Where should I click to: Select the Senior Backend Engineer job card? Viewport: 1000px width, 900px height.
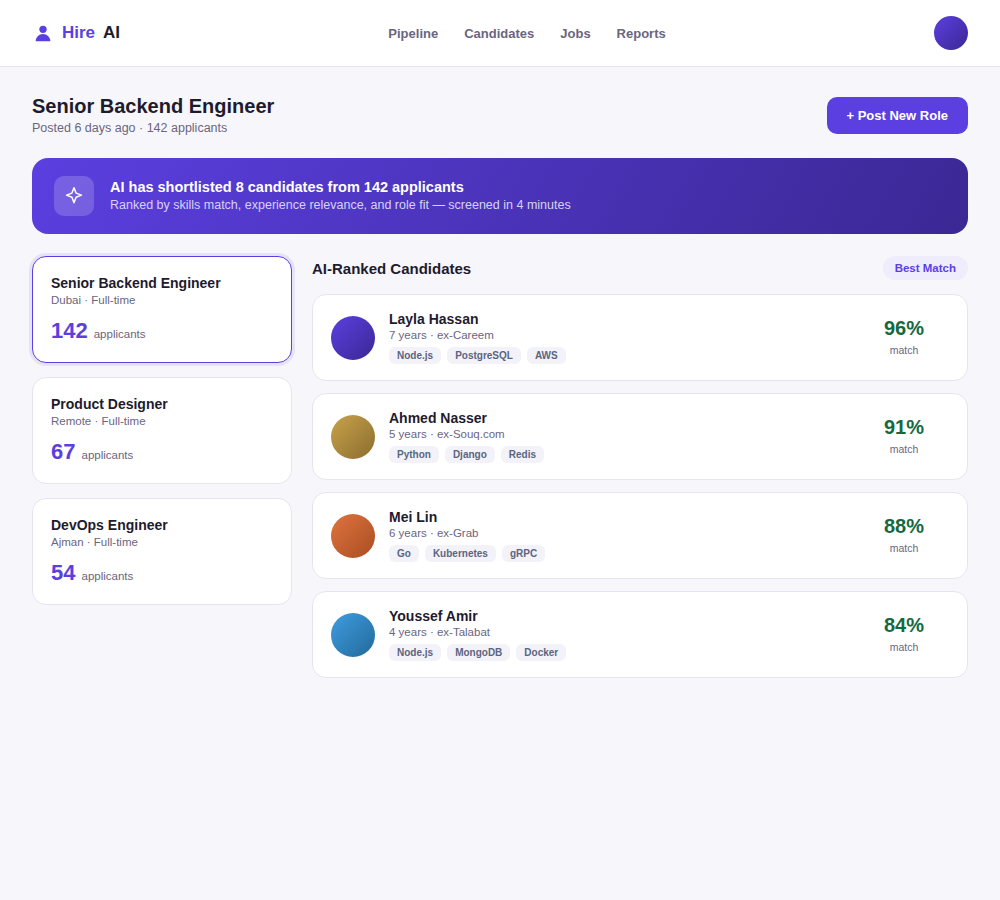click(x=162, y=309)
